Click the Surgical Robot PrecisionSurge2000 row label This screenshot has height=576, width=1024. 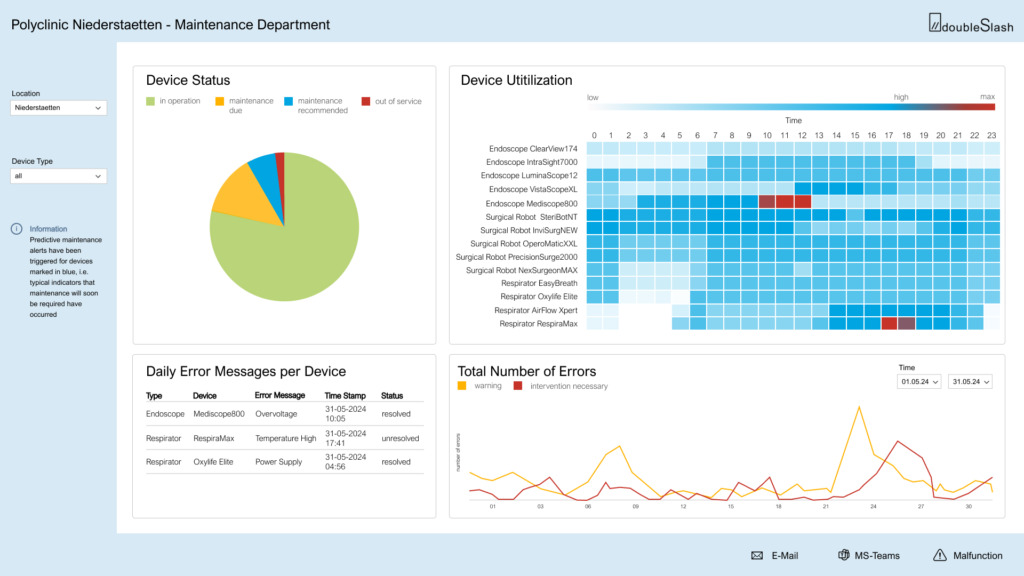[517, 257]
